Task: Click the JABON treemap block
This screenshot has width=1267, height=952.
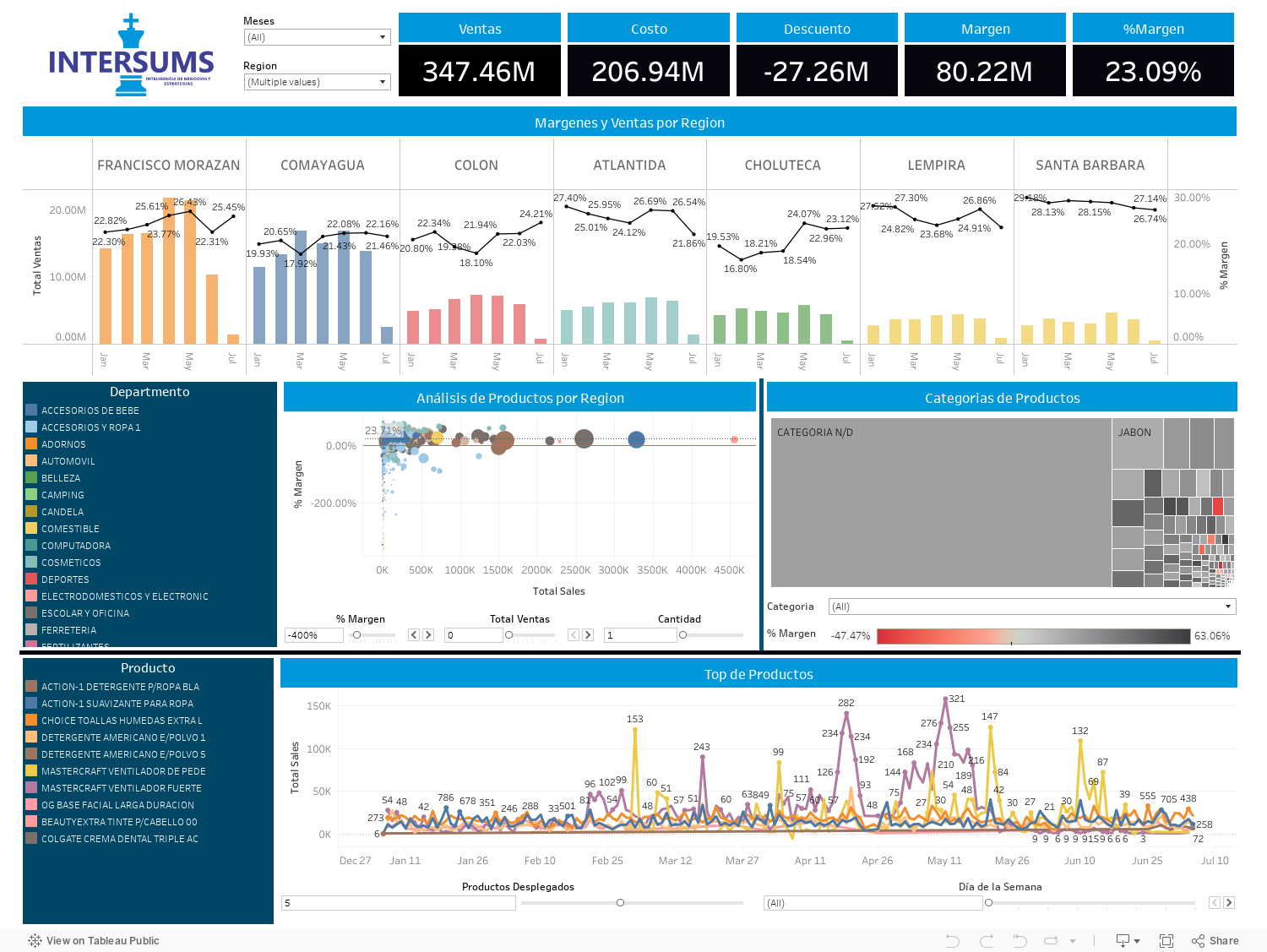Action: point(1137,443)
